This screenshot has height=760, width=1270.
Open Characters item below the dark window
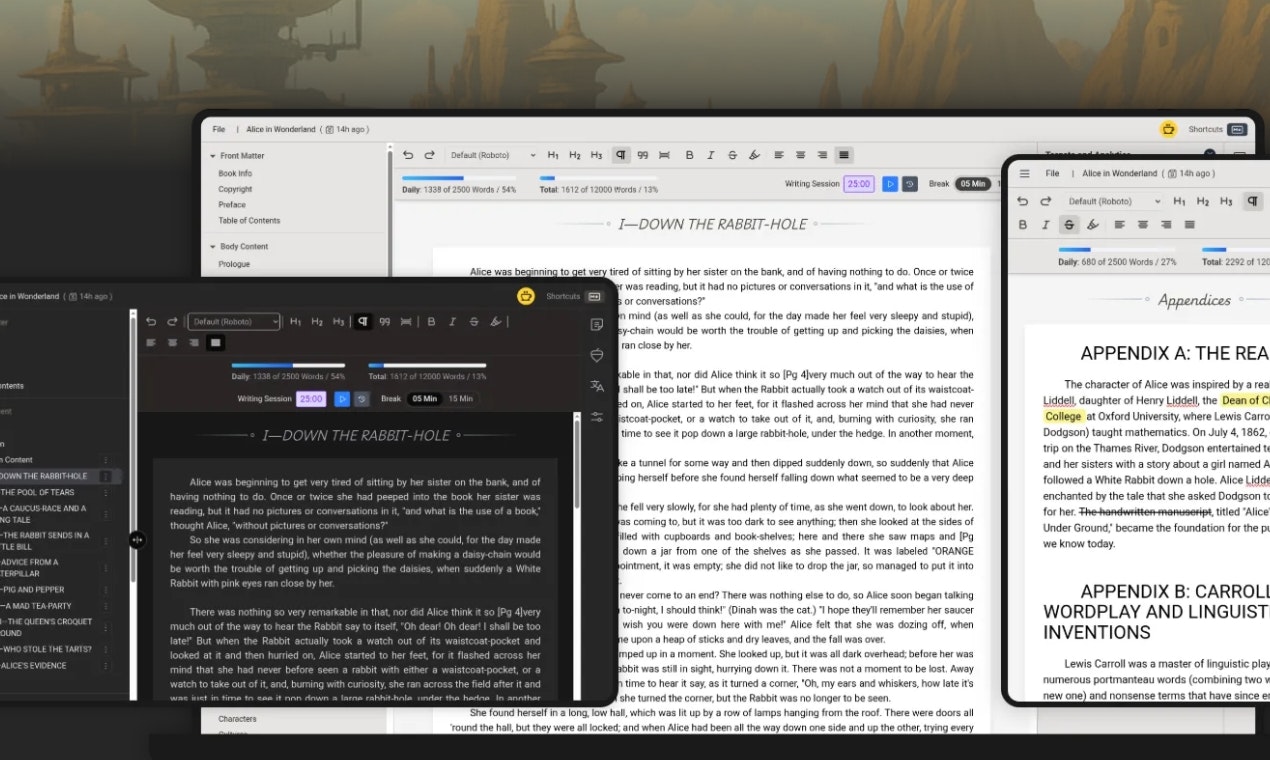pos(237,719)
